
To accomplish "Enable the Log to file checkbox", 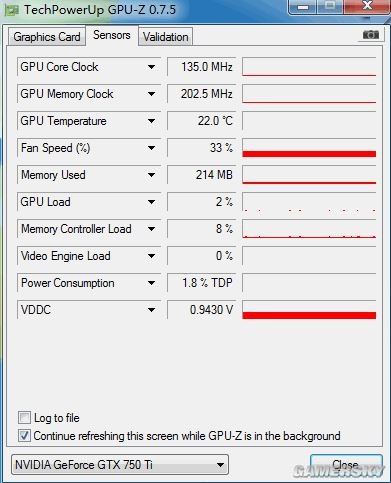I will coord(24,418).
